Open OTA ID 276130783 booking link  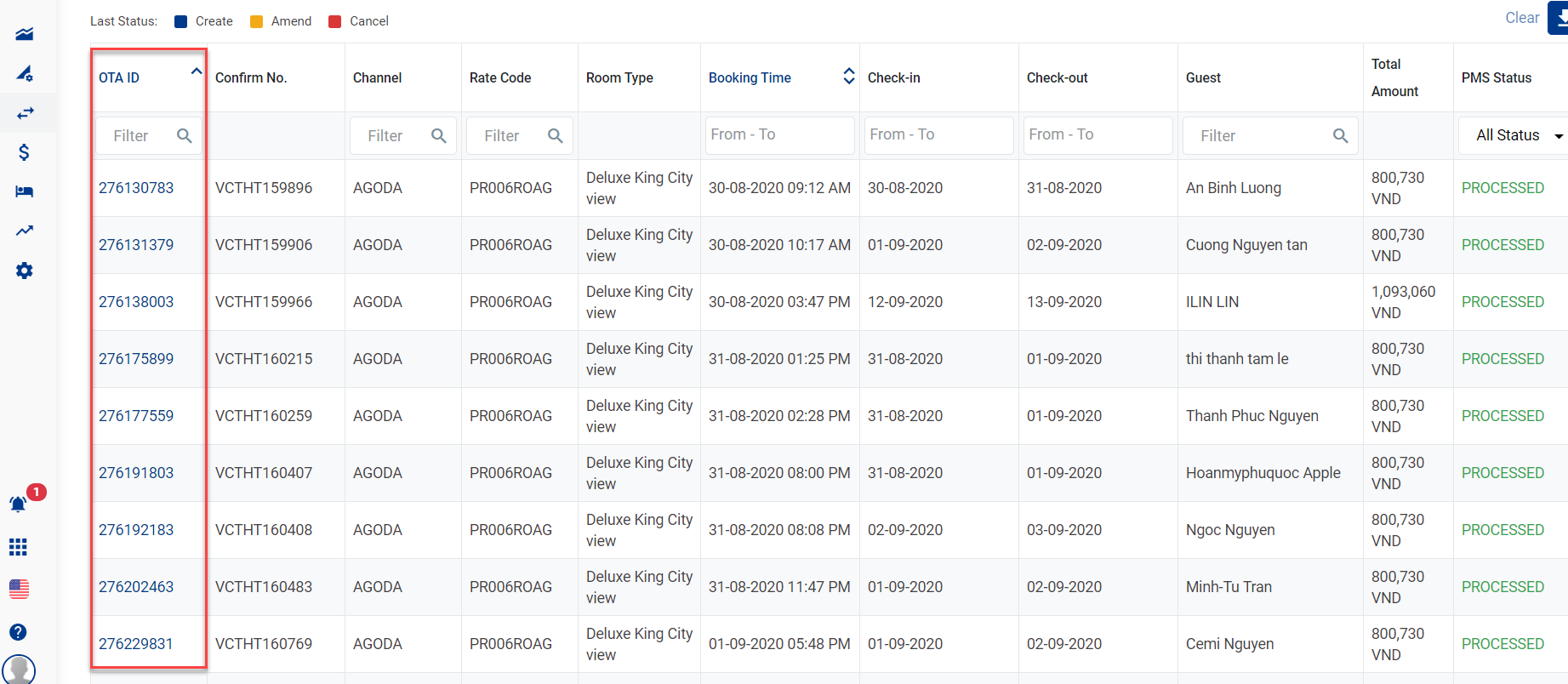tap(136, 188)
